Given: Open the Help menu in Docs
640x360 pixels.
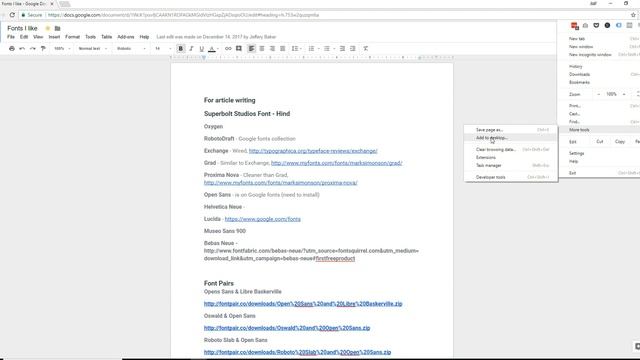Looking at the screenshot, I should [144, 37].
